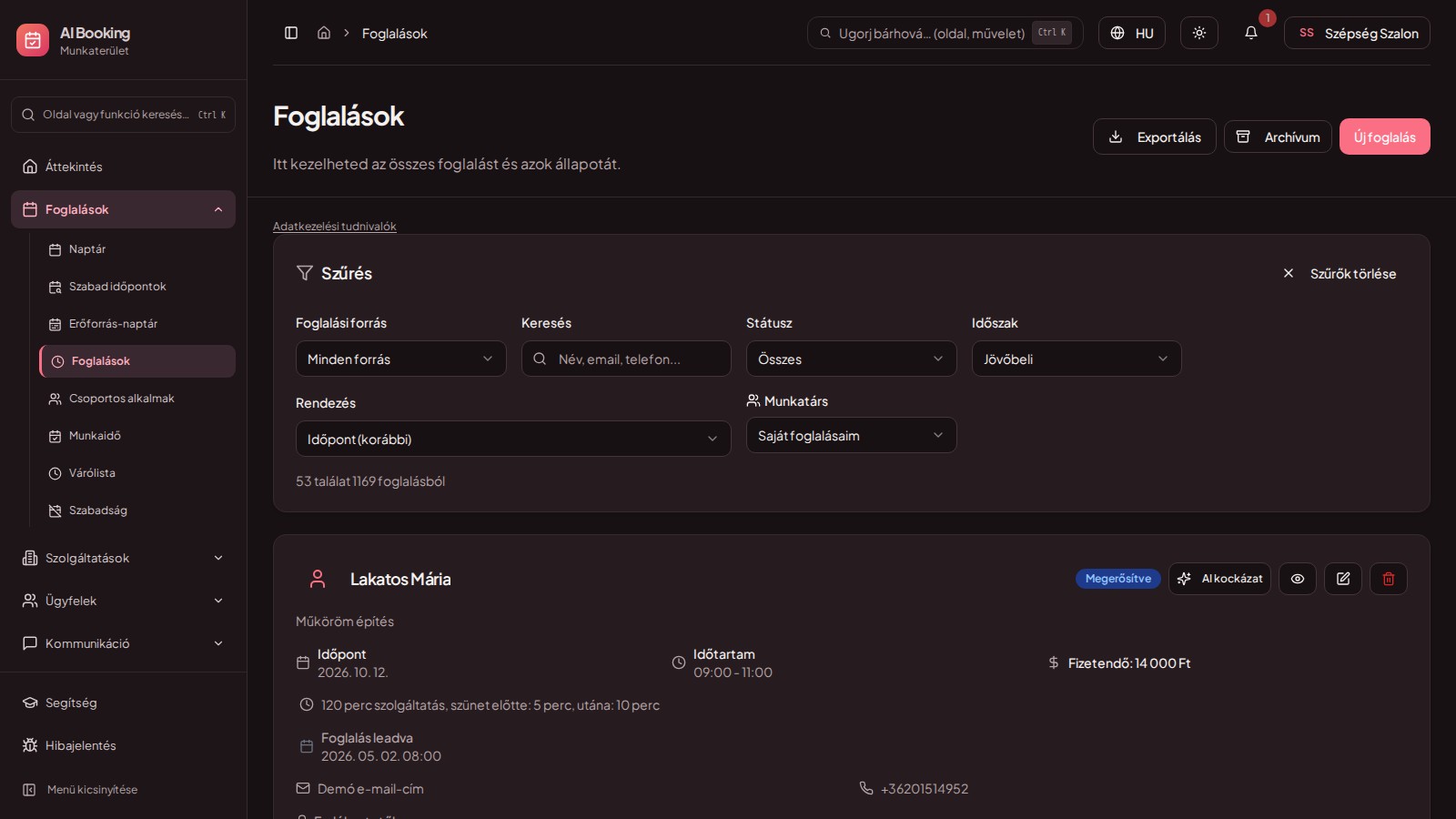The image size is (1456, 819).
Task: Expand the Szolgáltatások menu group
Action: [x=123, y=558]
